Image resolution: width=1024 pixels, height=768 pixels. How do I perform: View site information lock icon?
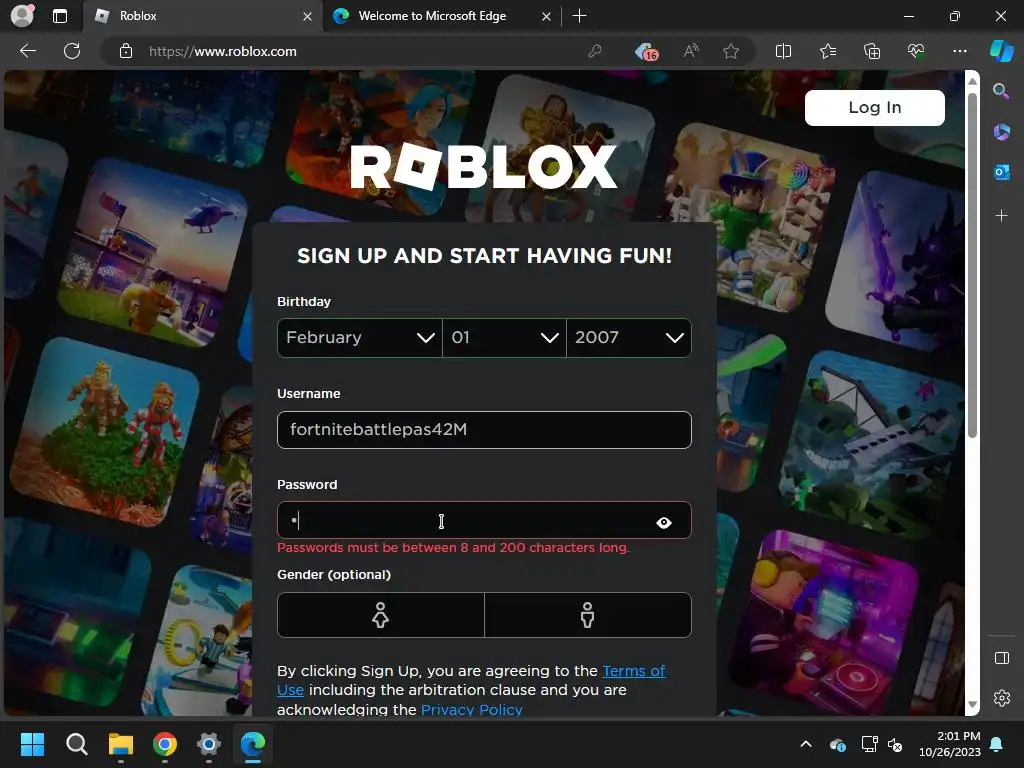pyautogui.click(x=126, y=51)
